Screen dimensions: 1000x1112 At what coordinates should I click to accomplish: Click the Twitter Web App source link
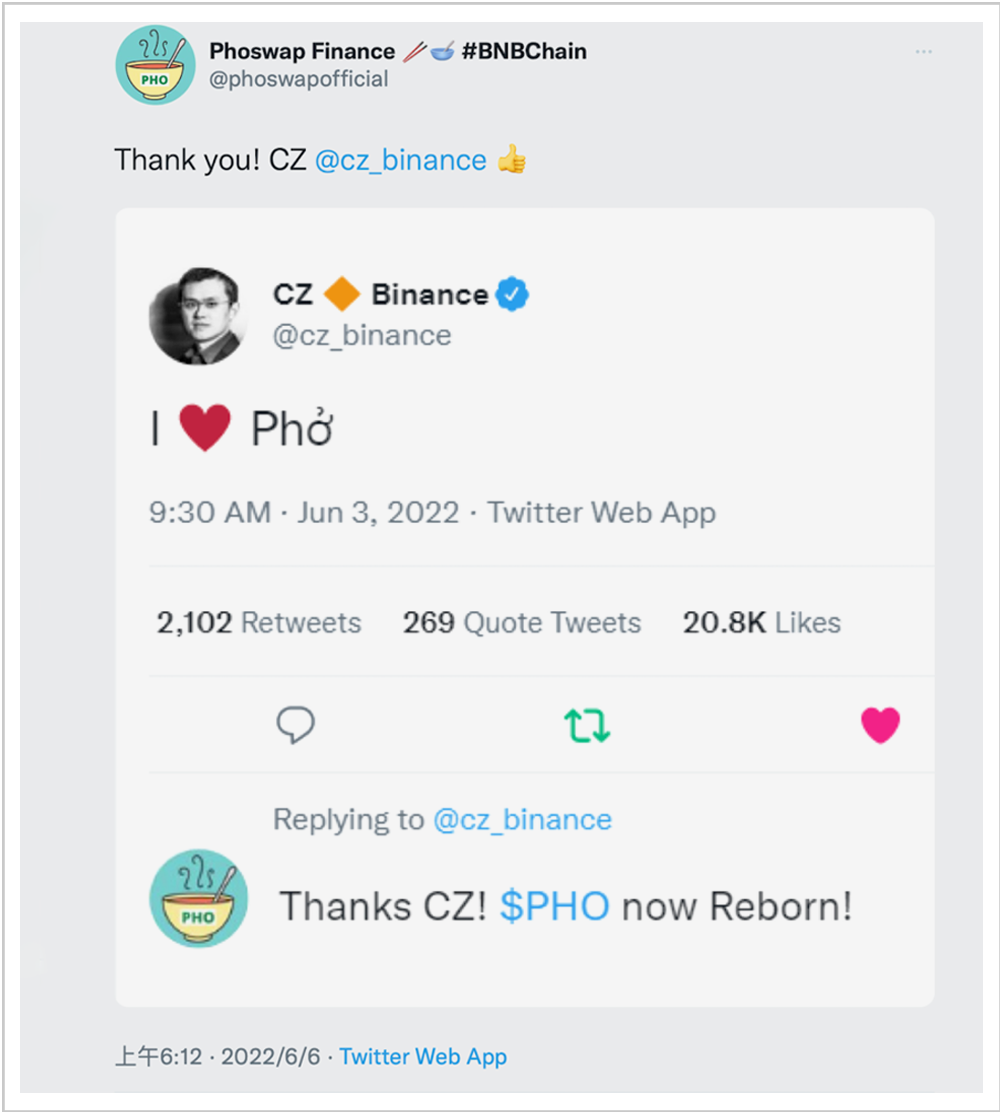coord(423,1056)
